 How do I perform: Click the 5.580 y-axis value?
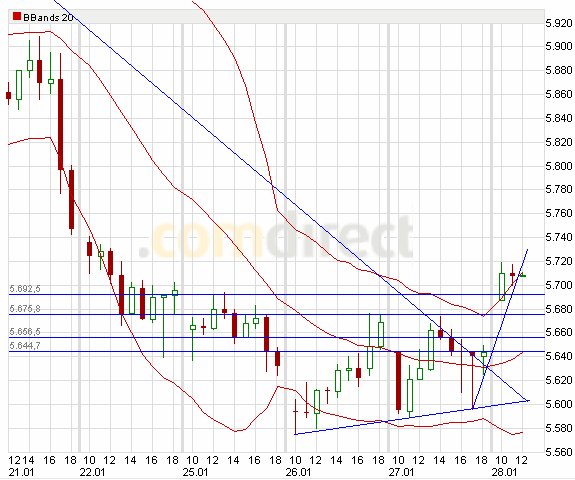pos(559,428)
